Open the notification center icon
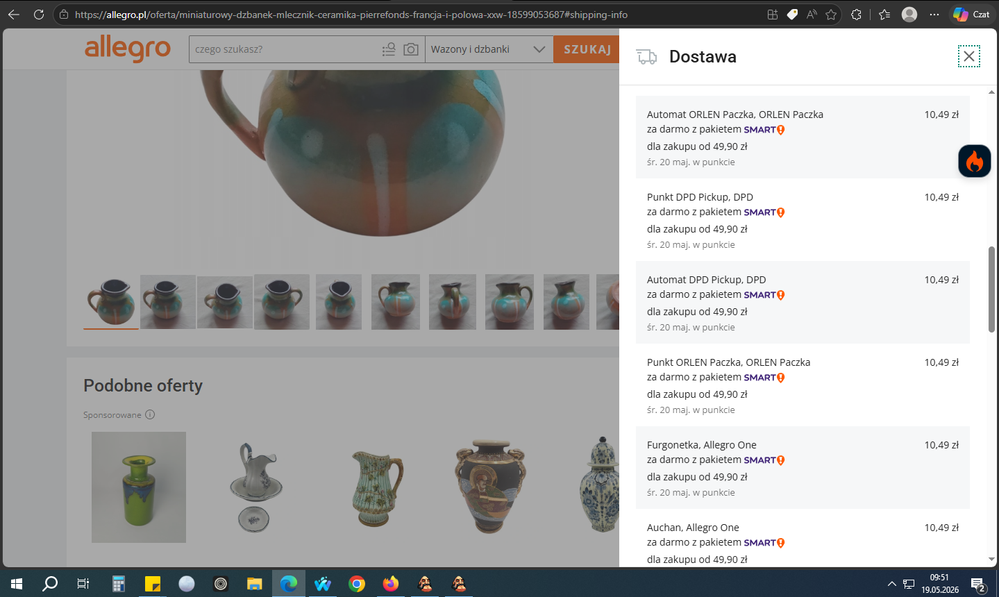 coord(978,584)
